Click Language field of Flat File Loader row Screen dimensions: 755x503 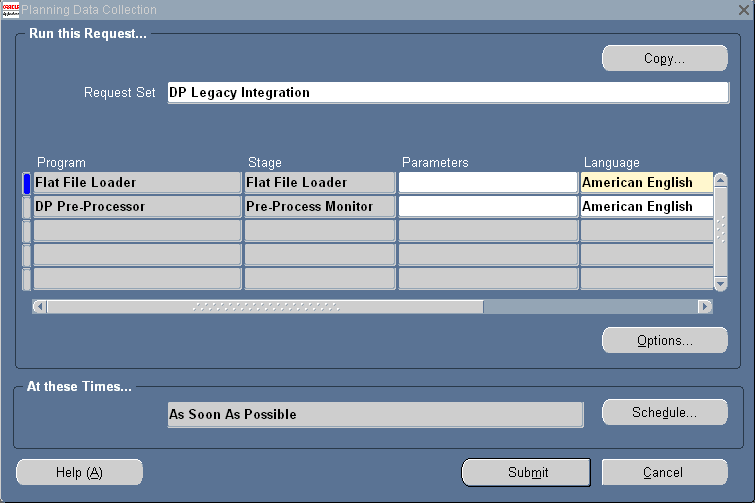(647, 182)
